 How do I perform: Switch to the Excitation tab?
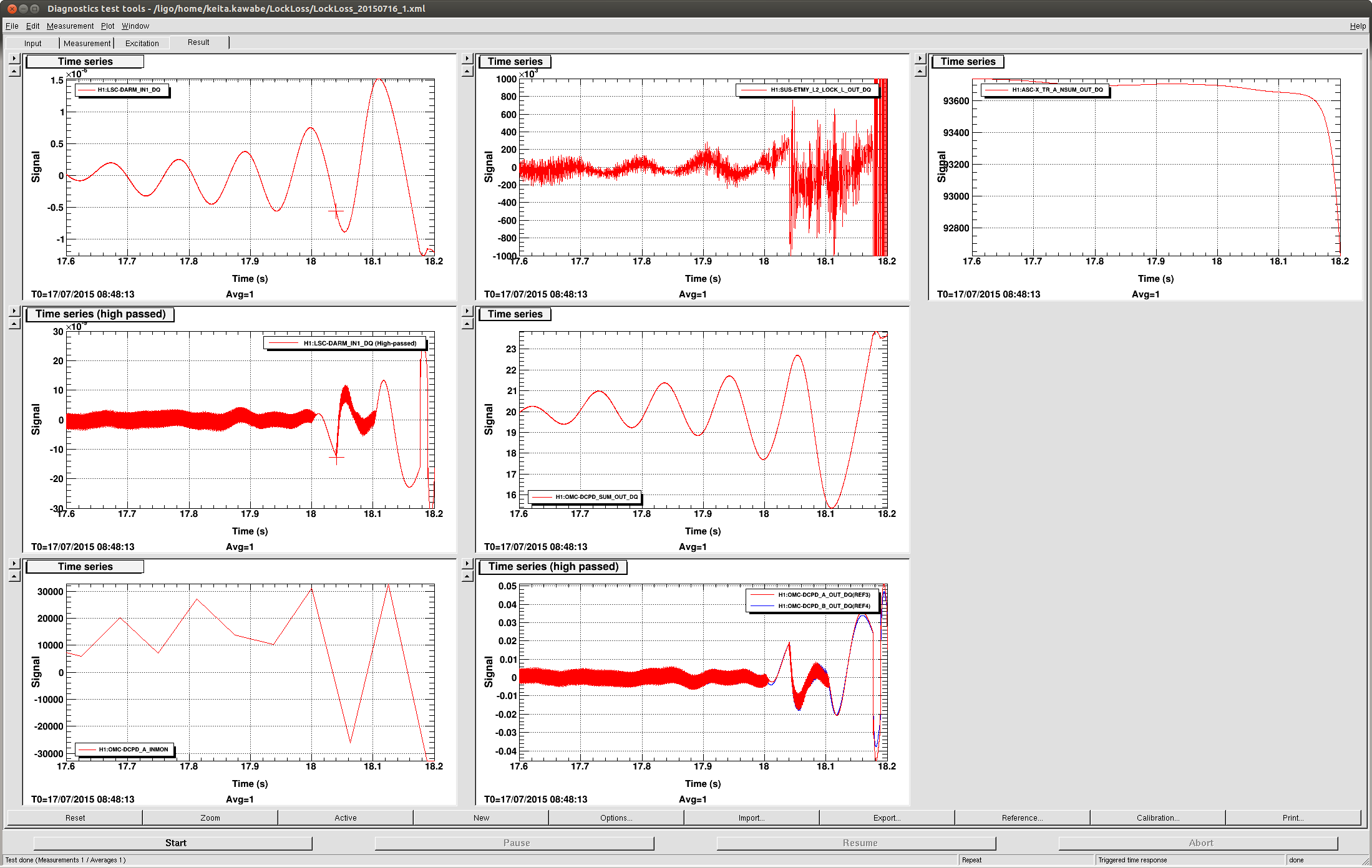(142, 43)
